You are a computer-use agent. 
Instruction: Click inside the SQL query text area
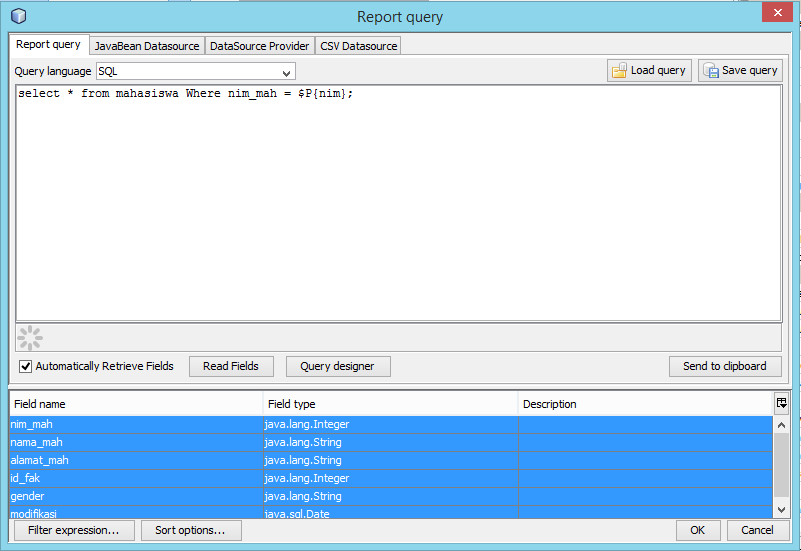(x=398, y=203)
